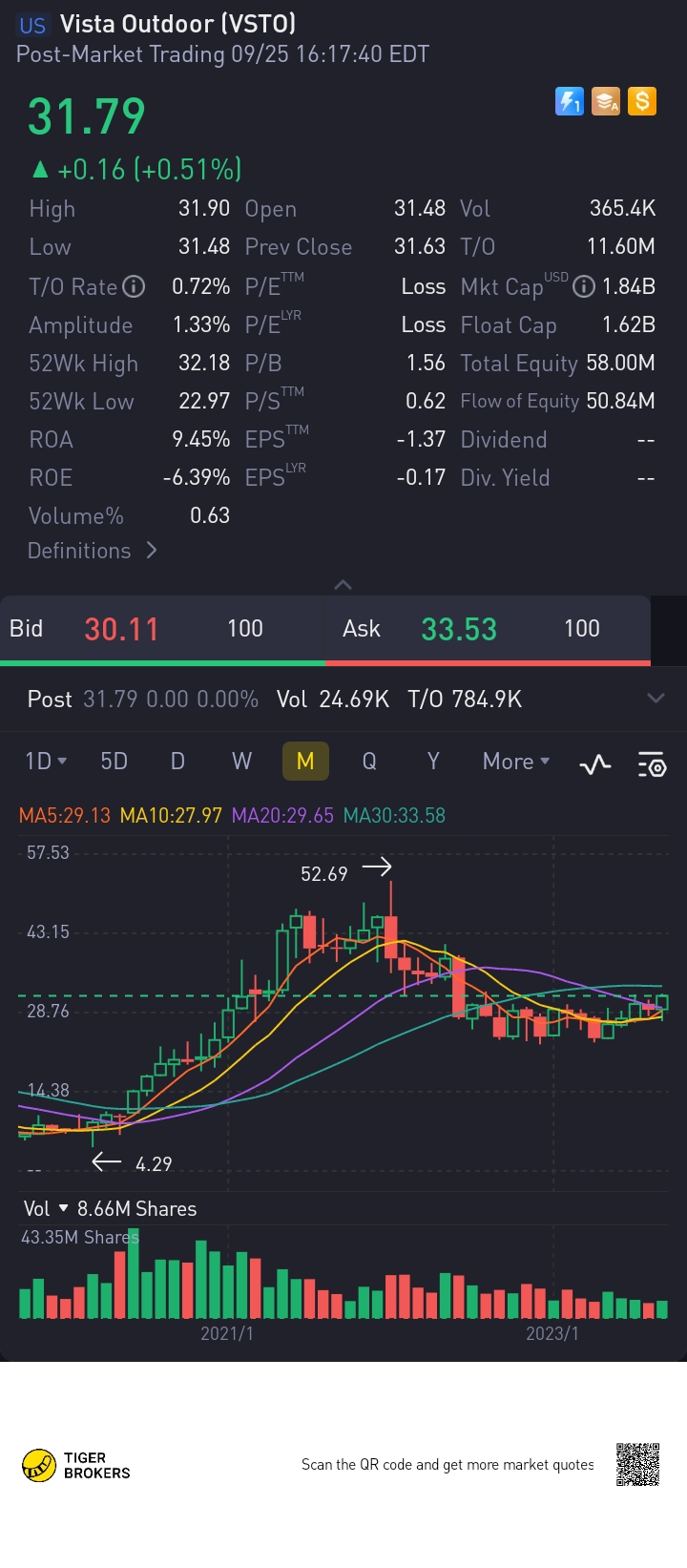687x1568 pixels.
Task: Select the Y yearly chart tab
Action: point(433,761)
